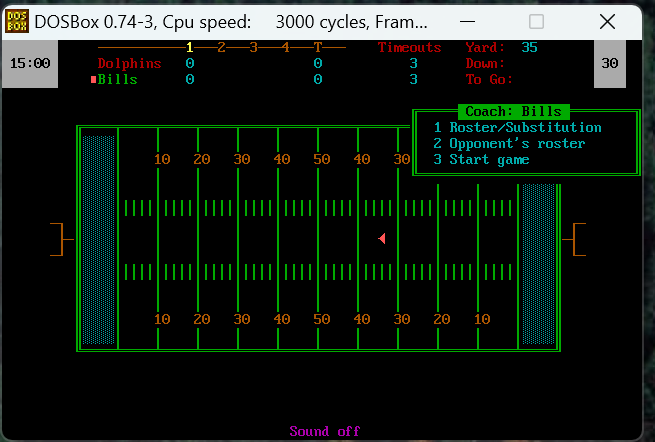Click the Bills team name
The height and width of the screenshot is (442, 655).
tap(117, 80)
